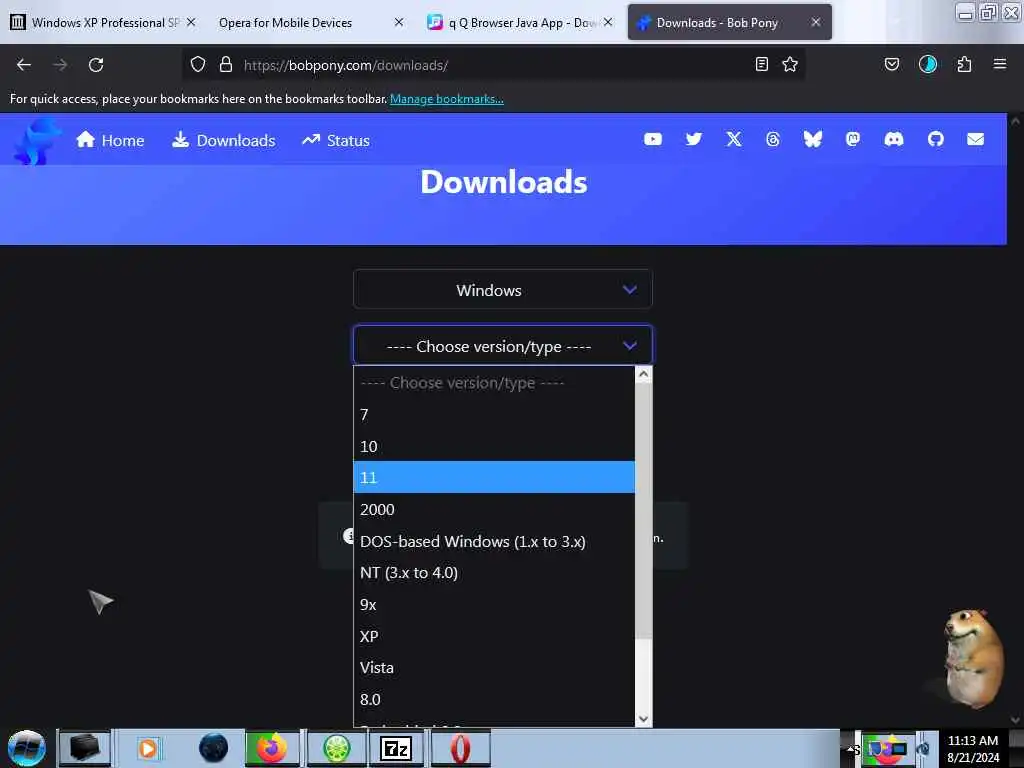Select DOS-based Windows (1.x to 3.x)

[494, 541]
